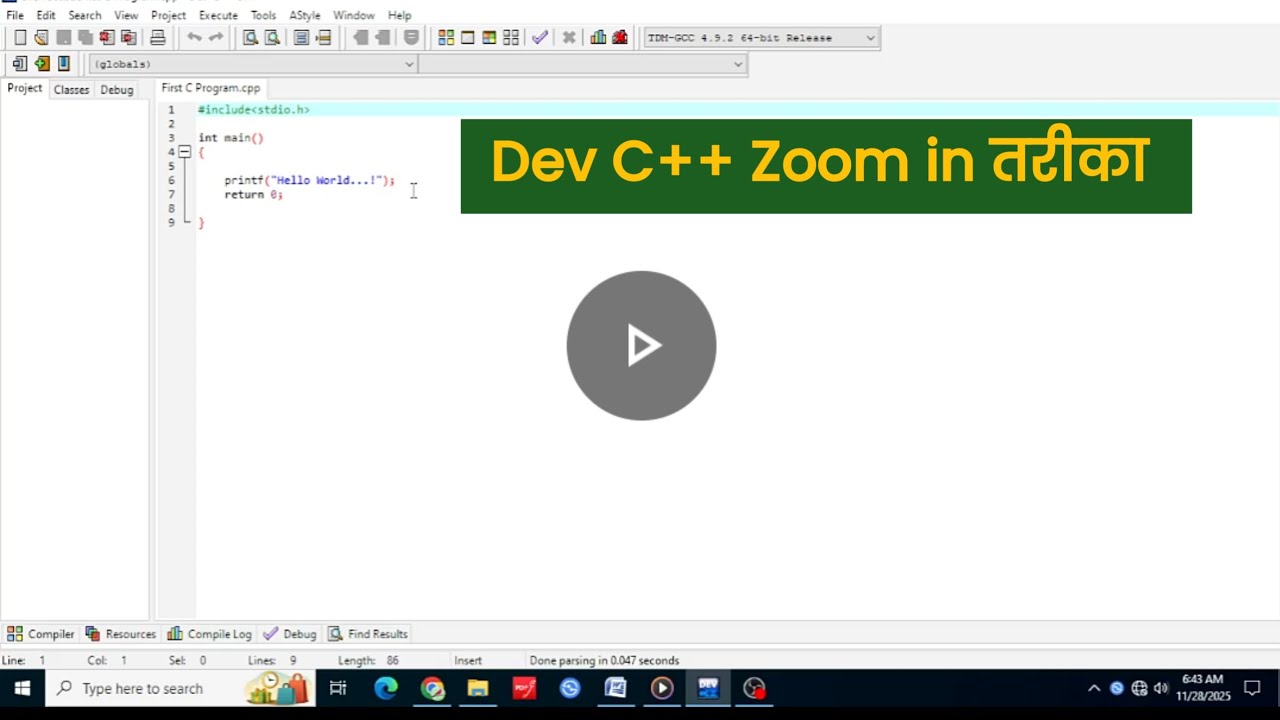
Task: Open the TDM-GCC 4.9.2 compiler dropdown
Action: point(761,38)
